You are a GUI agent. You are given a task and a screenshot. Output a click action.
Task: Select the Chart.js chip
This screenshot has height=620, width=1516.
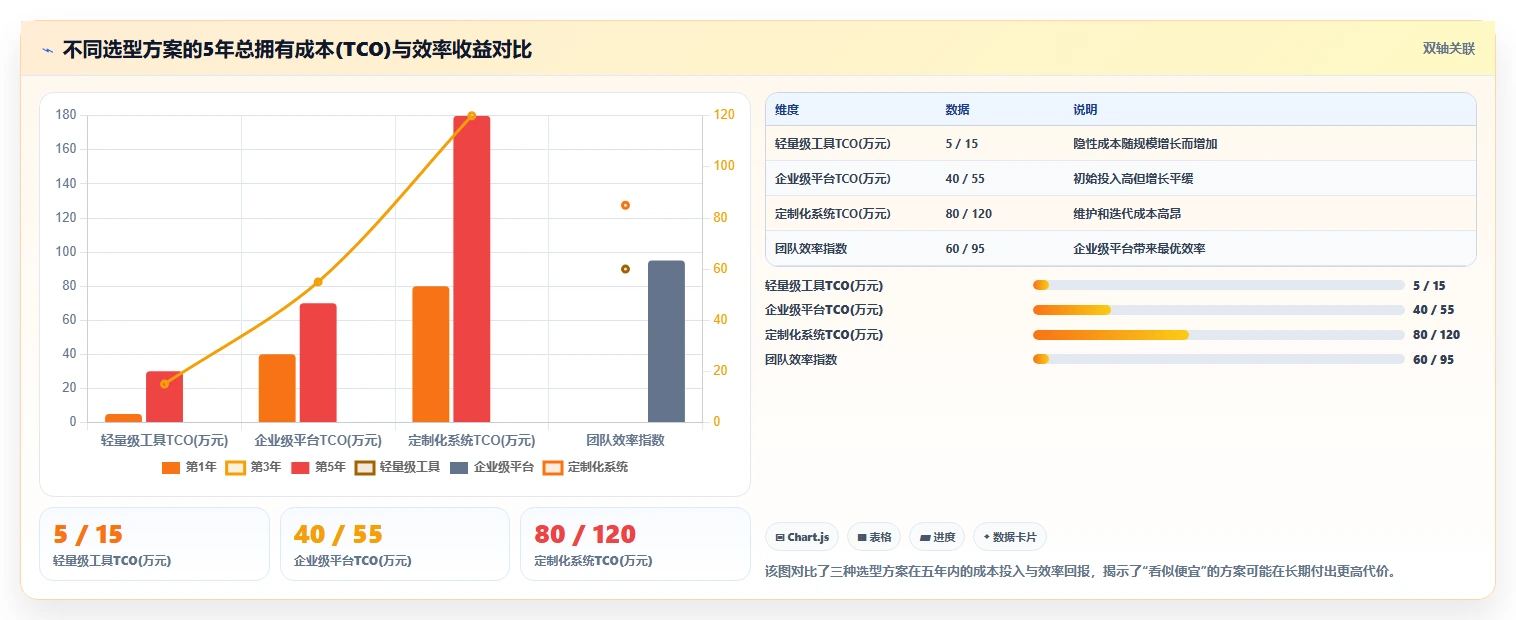(802, 537)
